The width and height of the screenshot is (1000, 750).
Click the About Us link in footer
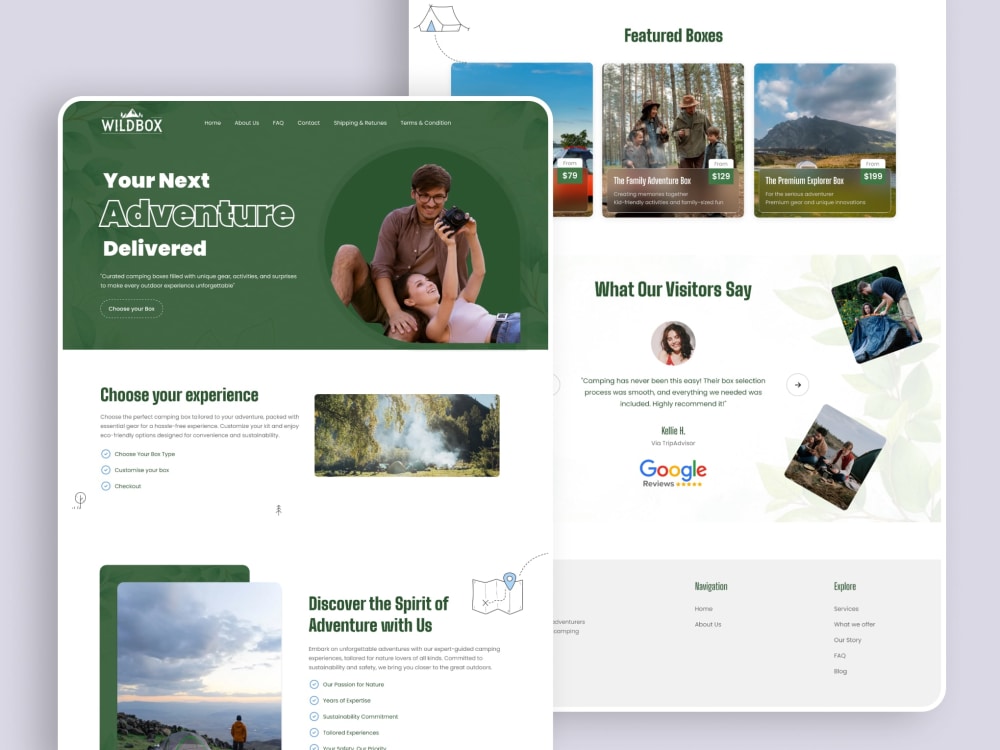pos(708,624)
